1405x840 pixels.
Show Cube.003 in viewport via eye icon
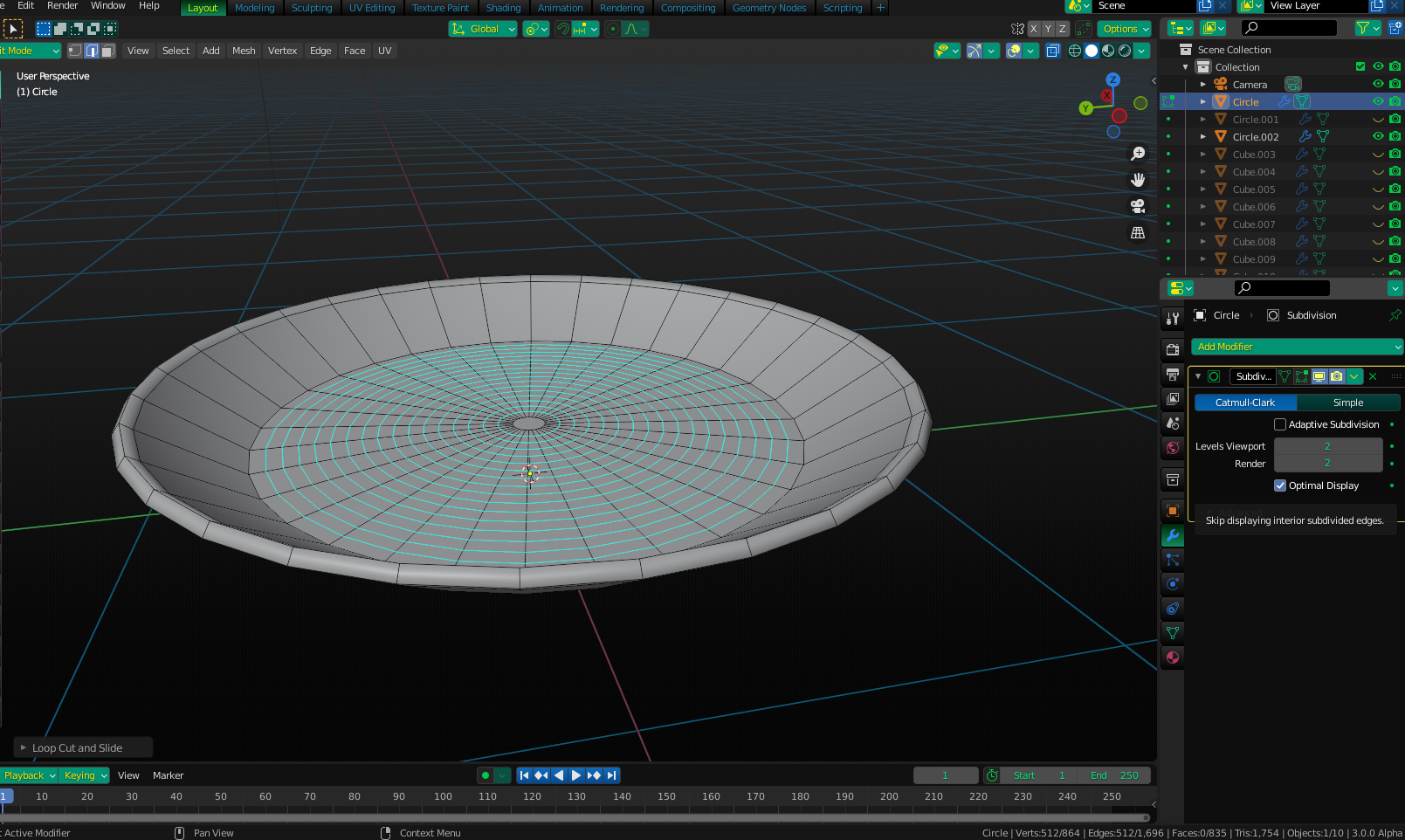coord(1378,154)
